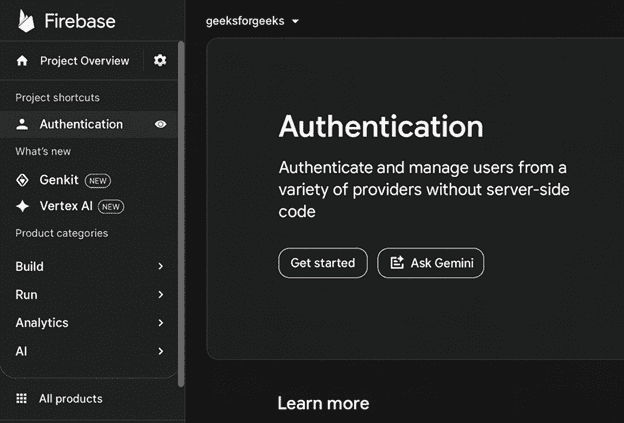Viewport: 624px width, 423px height.
Task: Expand the Build category chevron
Action: tap(160, 266)
